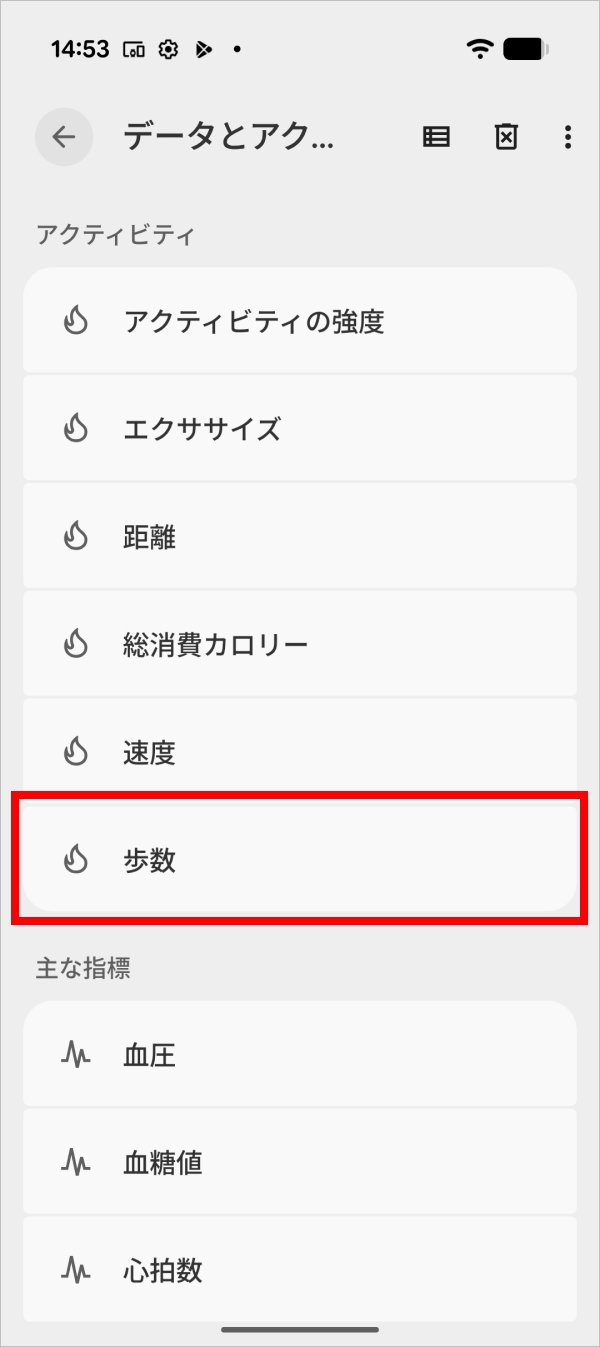
Task: Select the 心拍数 text label
Action: 163,1271
